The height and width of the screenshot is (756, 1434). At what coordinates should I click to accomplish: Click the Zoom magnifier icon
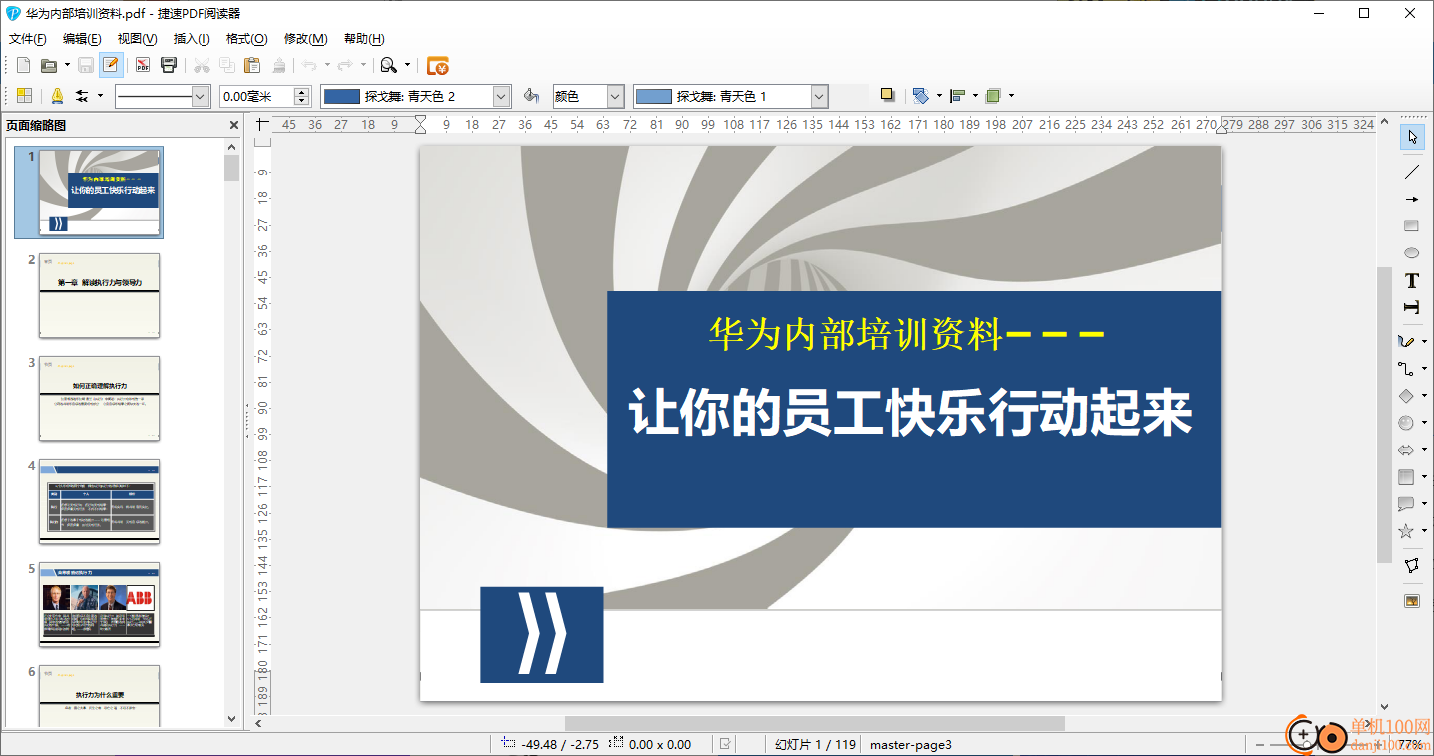tap(389, 66)
